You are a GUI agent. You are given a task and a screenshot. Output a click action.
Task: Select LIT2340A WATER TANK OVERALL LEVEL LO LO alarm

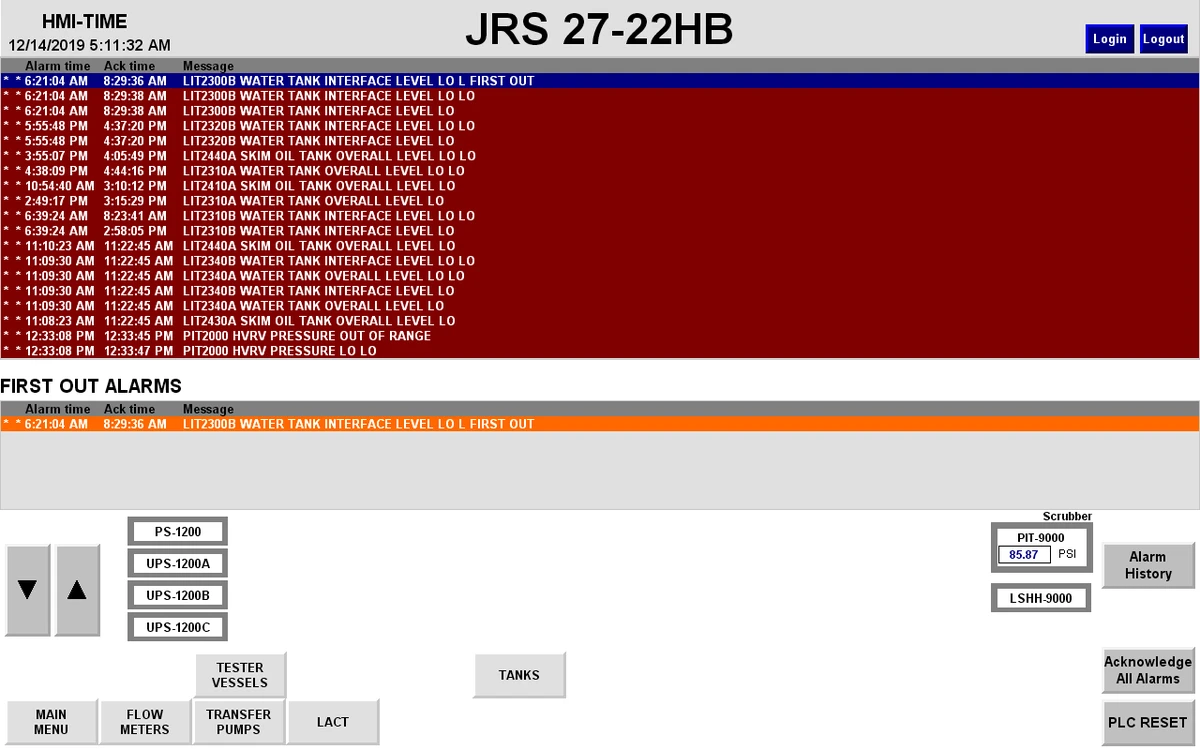click(x=600, y=276)
